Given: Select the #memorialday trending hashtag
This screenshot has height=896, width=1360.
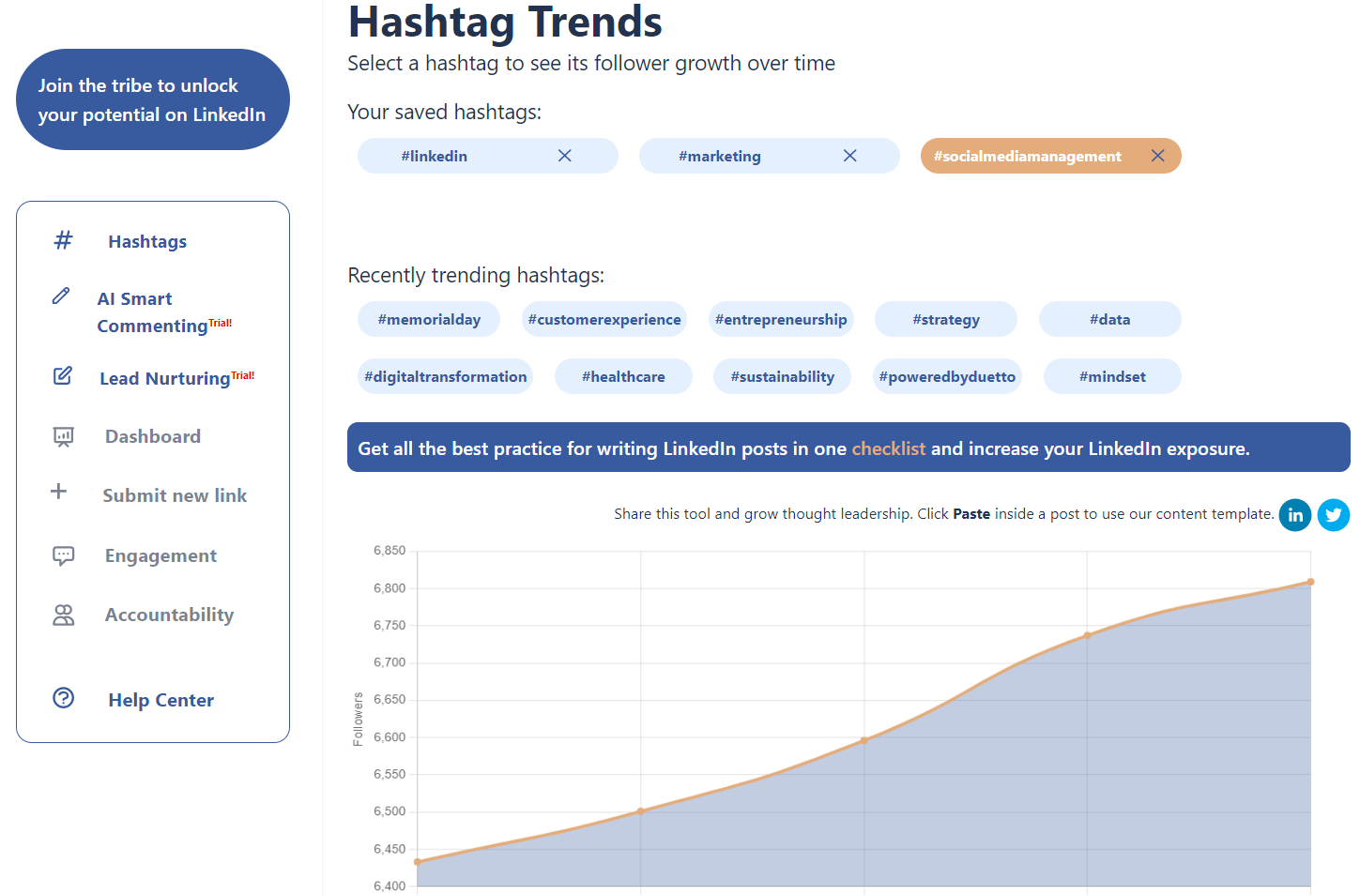Looking at the screenshot, I should [429, 320].
